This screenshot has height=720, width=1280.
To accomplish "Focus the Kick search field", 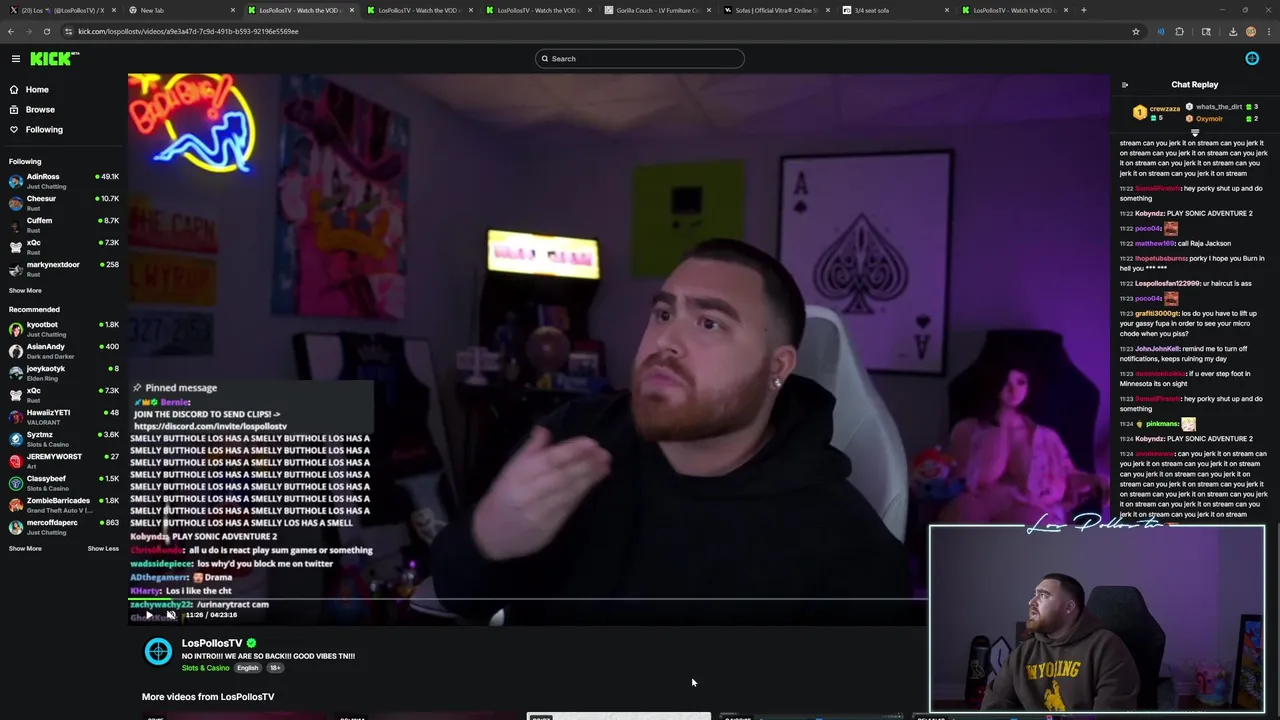I will pyautogui.click(x=640, y=59).
